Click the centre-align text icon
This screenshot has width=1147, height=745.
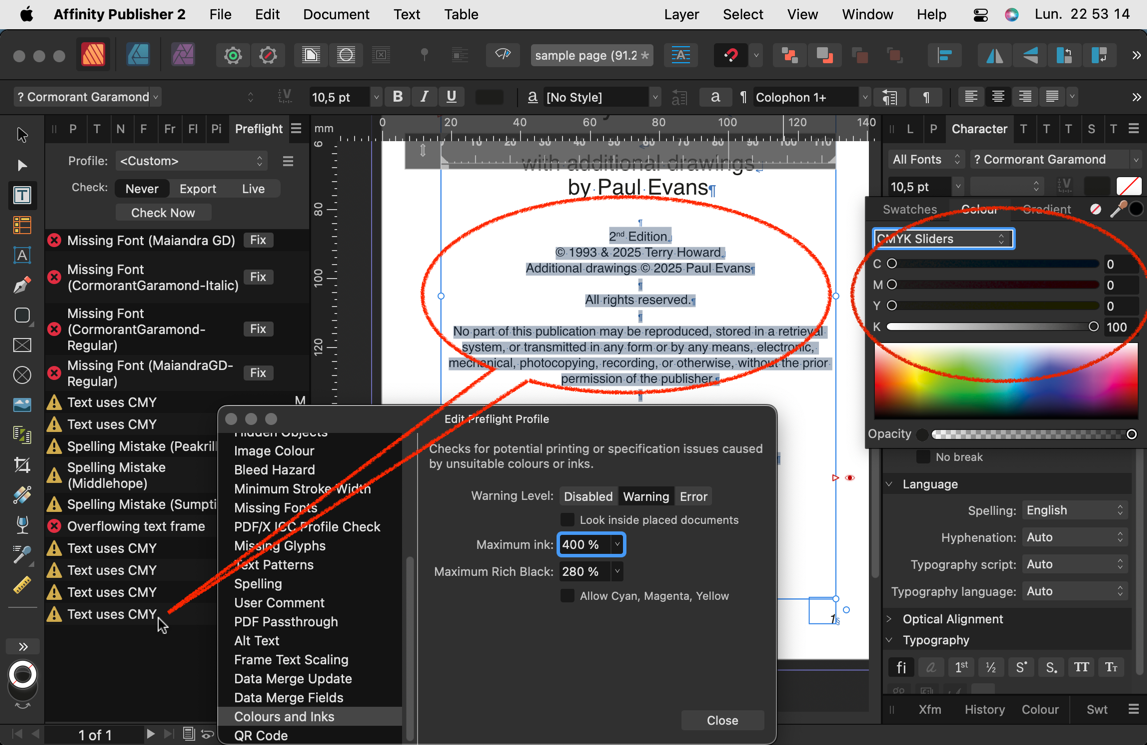coord(998,97)
